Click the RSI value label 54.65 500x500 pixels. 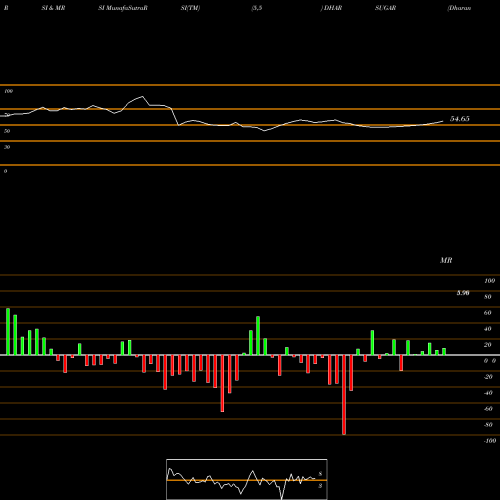pyautogui.click(x=460, y=119)
